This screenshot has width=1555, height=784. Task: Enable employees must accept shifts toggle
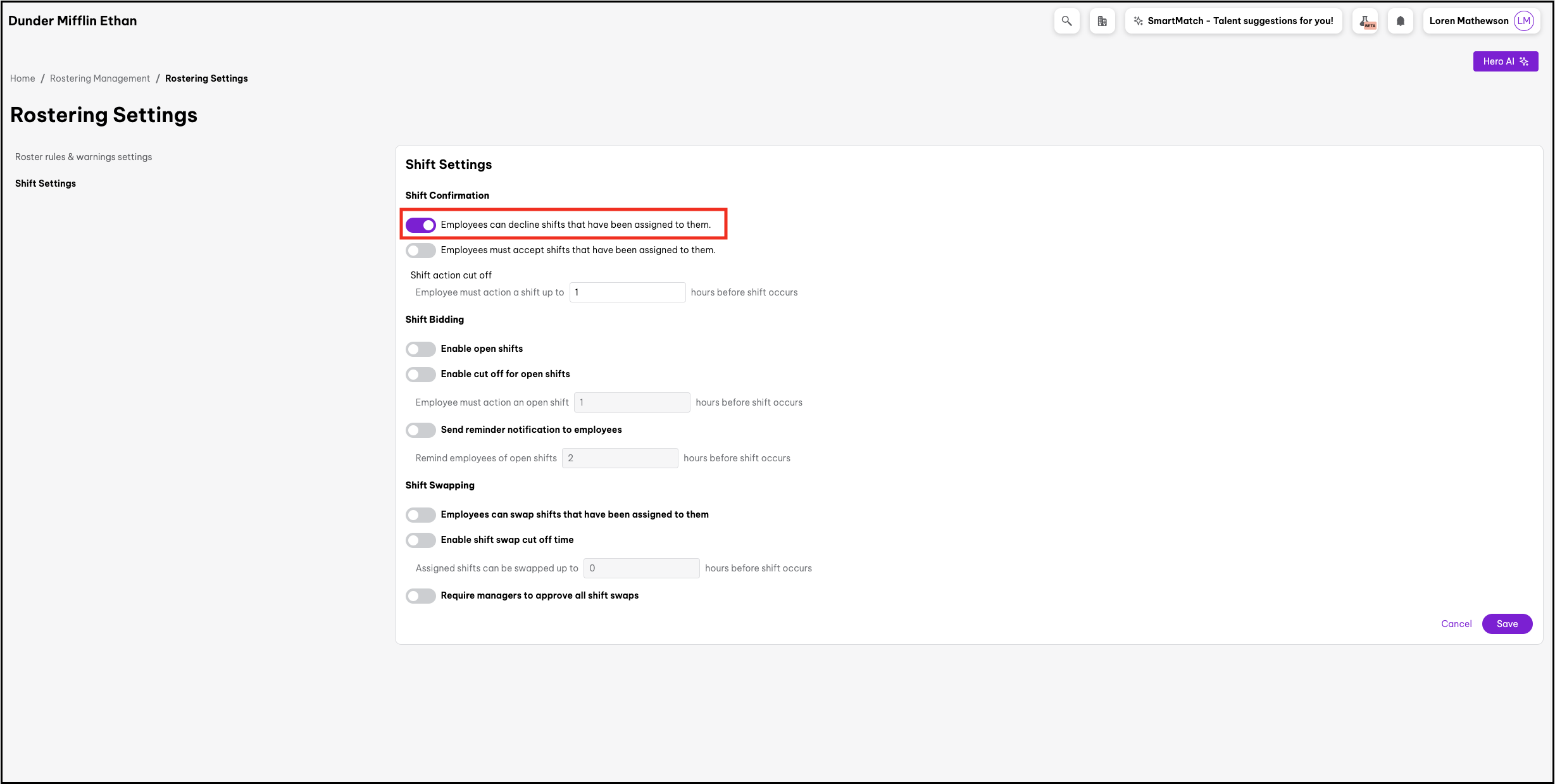(421, 250)
